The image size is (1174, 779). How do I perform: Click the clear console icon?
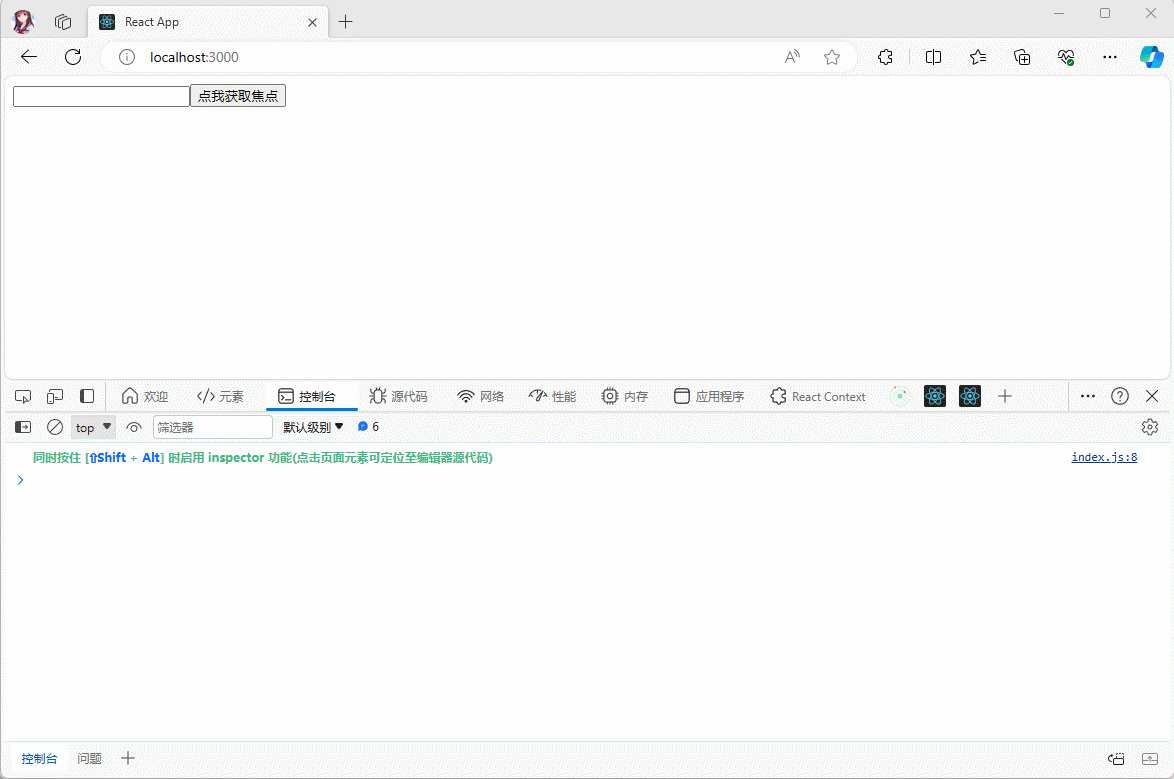(x=55, y=427)
